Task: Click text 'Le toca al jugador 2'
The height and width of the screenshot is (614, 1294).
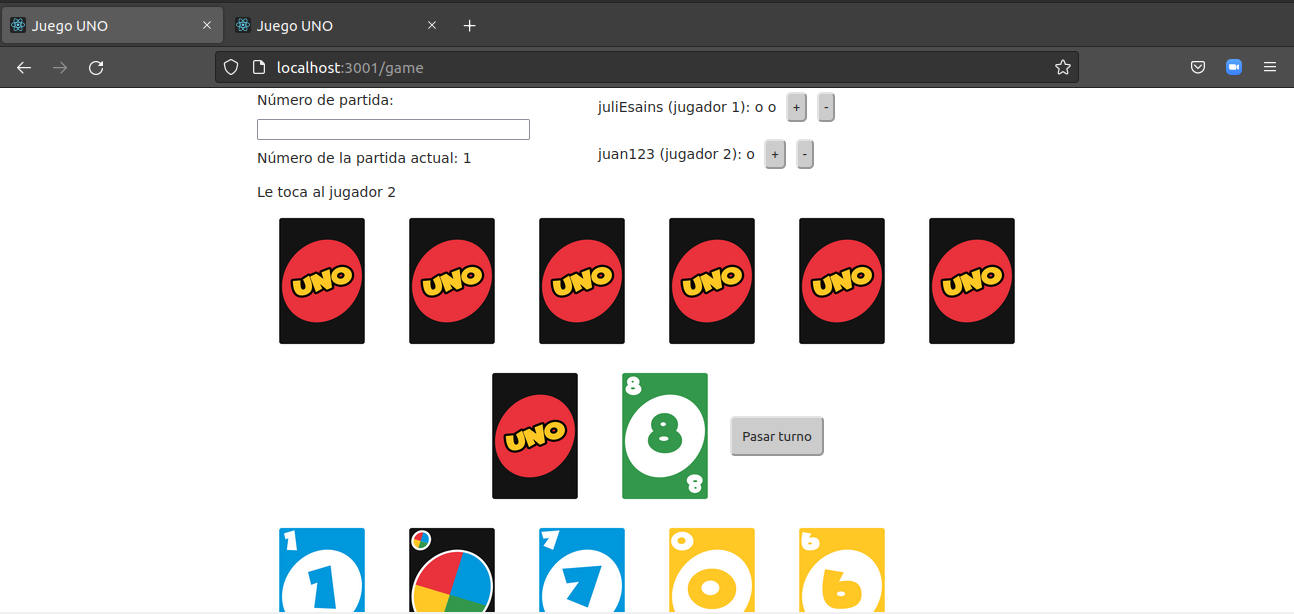Action: pyautogui.click(x=326, y=192)
